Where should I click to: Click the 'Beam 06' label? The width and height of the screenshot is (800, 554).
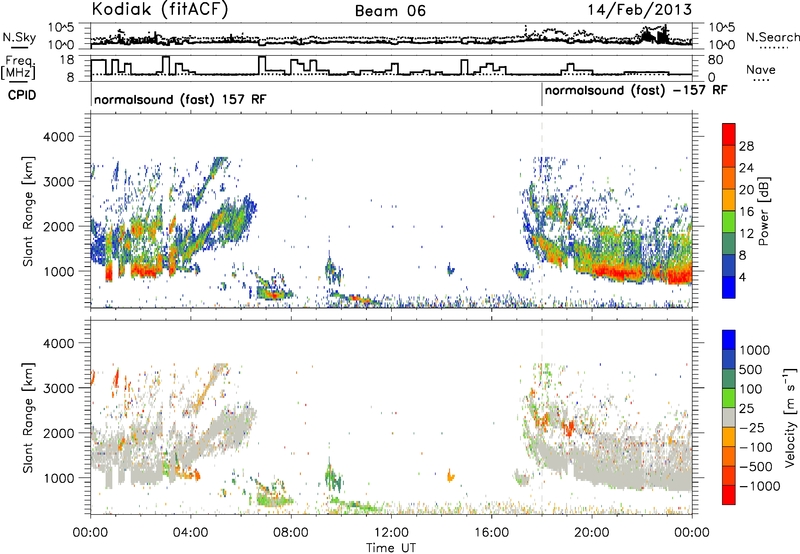(390, 11)
